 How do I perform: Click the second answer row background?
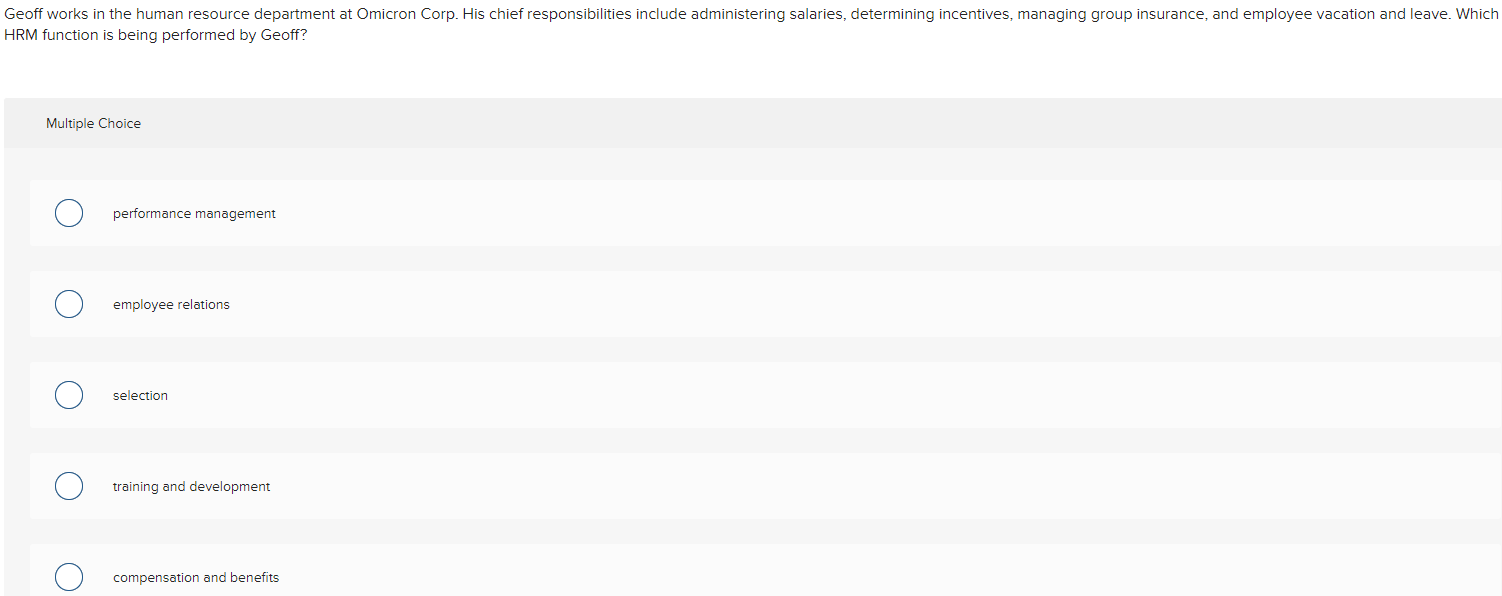pyautogui.click(x=700, y=304)
